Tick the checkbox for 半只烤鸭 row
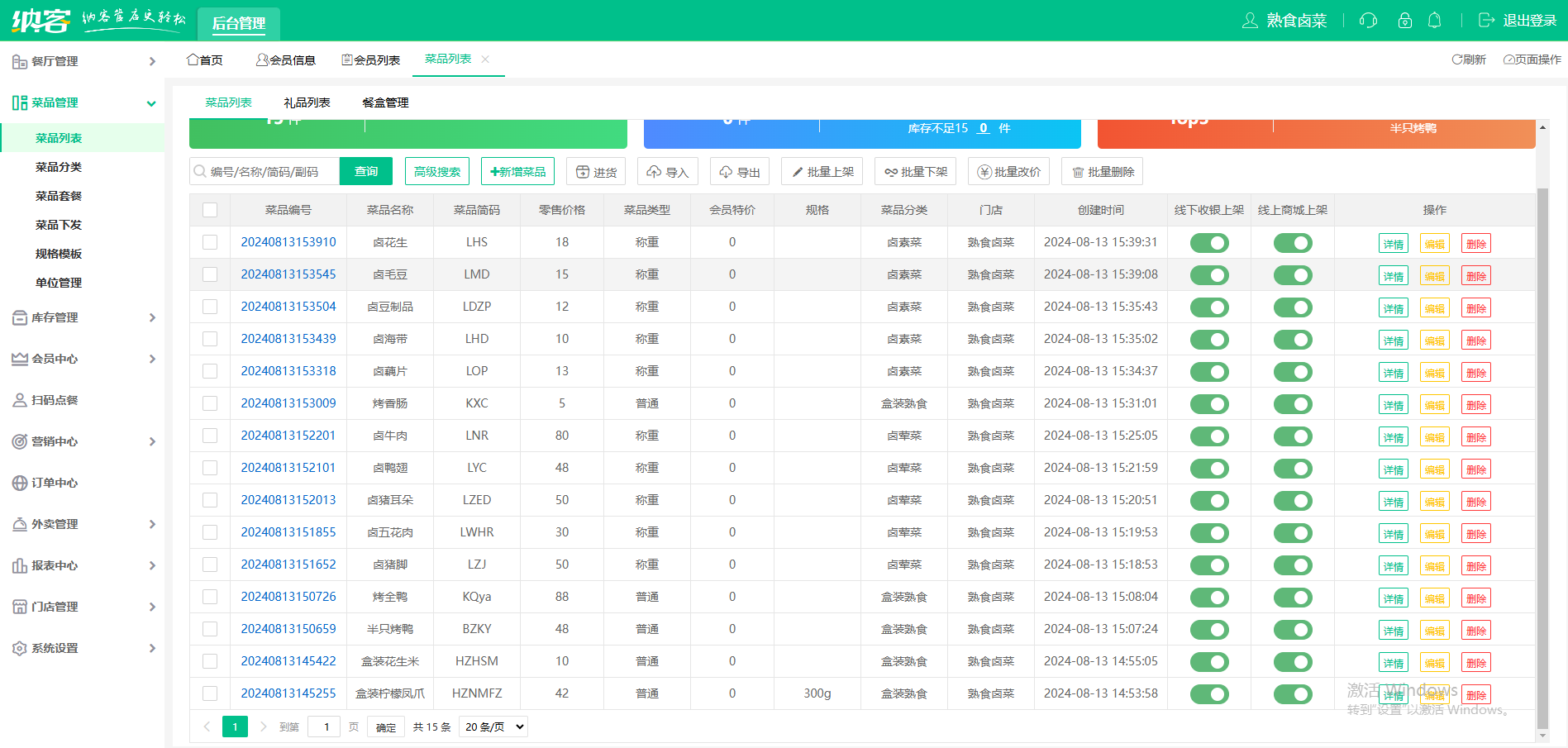The height and width of the screenshot is (748, 1568). (210, 629)
